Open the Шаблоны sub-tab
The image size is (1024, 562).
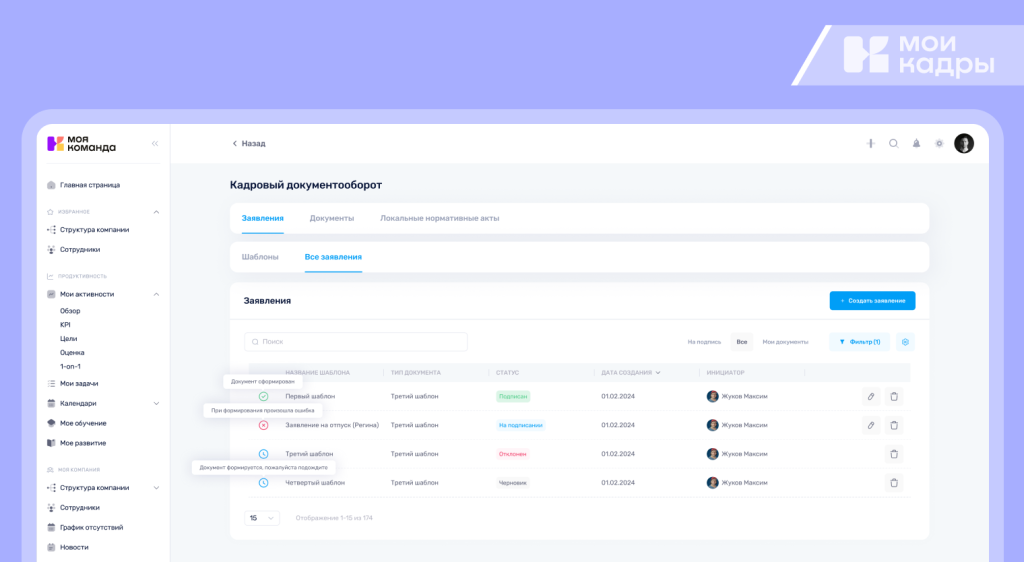click(x=260, y=257)
